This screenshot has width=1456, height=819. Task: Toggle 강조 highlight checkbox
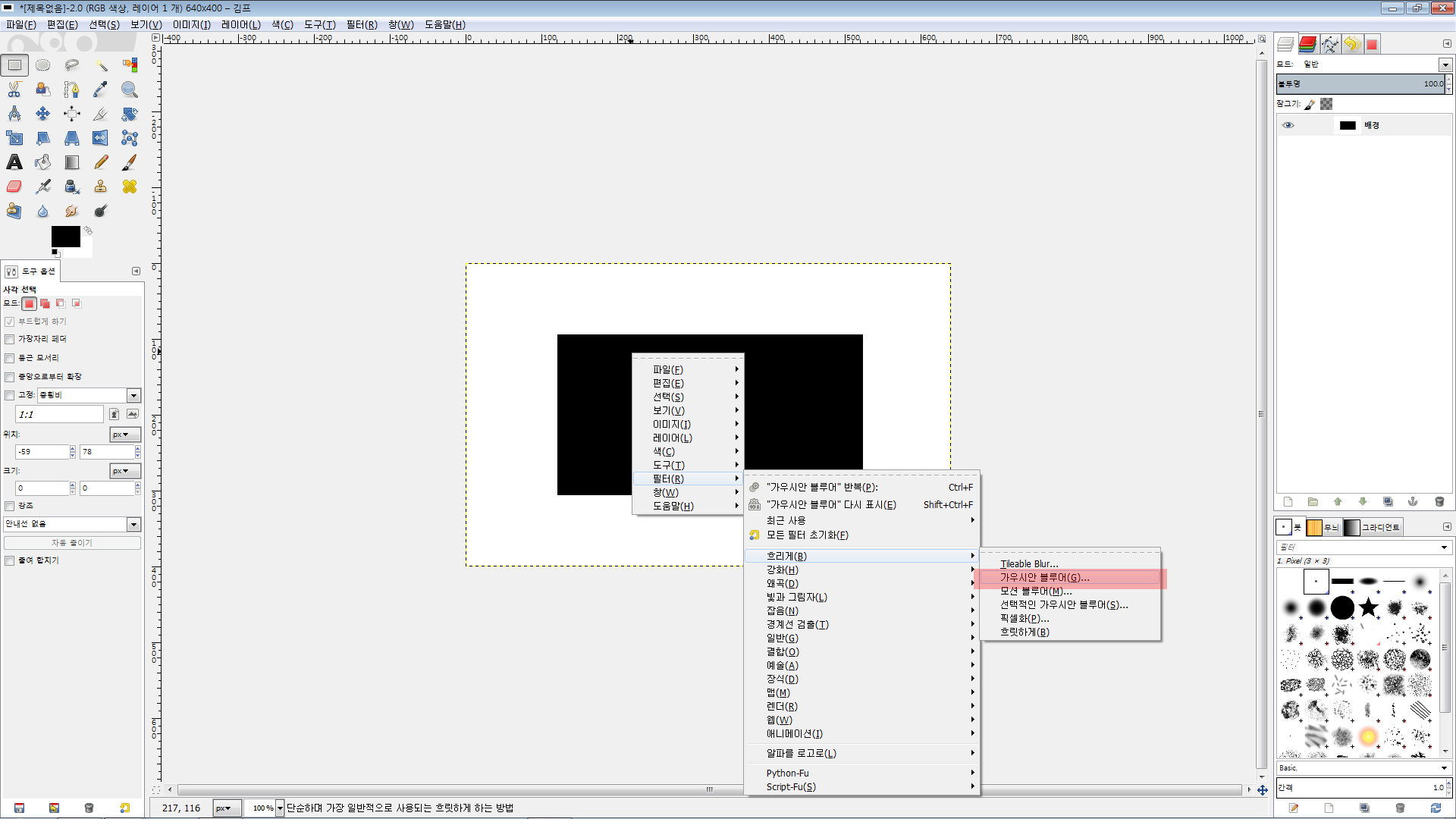pyautogui.click(x=10, y=506)
